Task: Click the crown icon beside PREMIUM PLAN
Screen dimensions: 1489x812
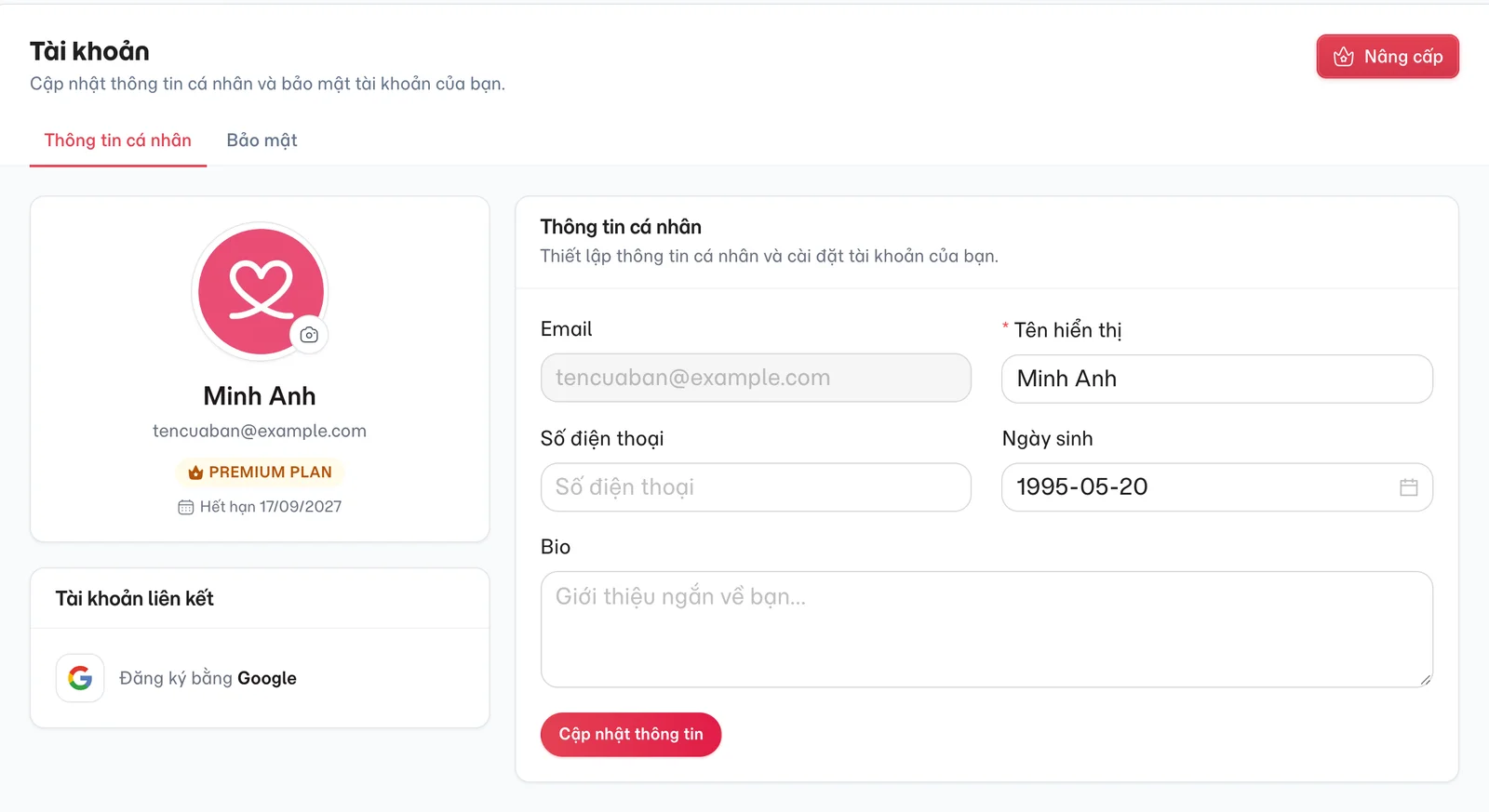Action: pos(195,473)
